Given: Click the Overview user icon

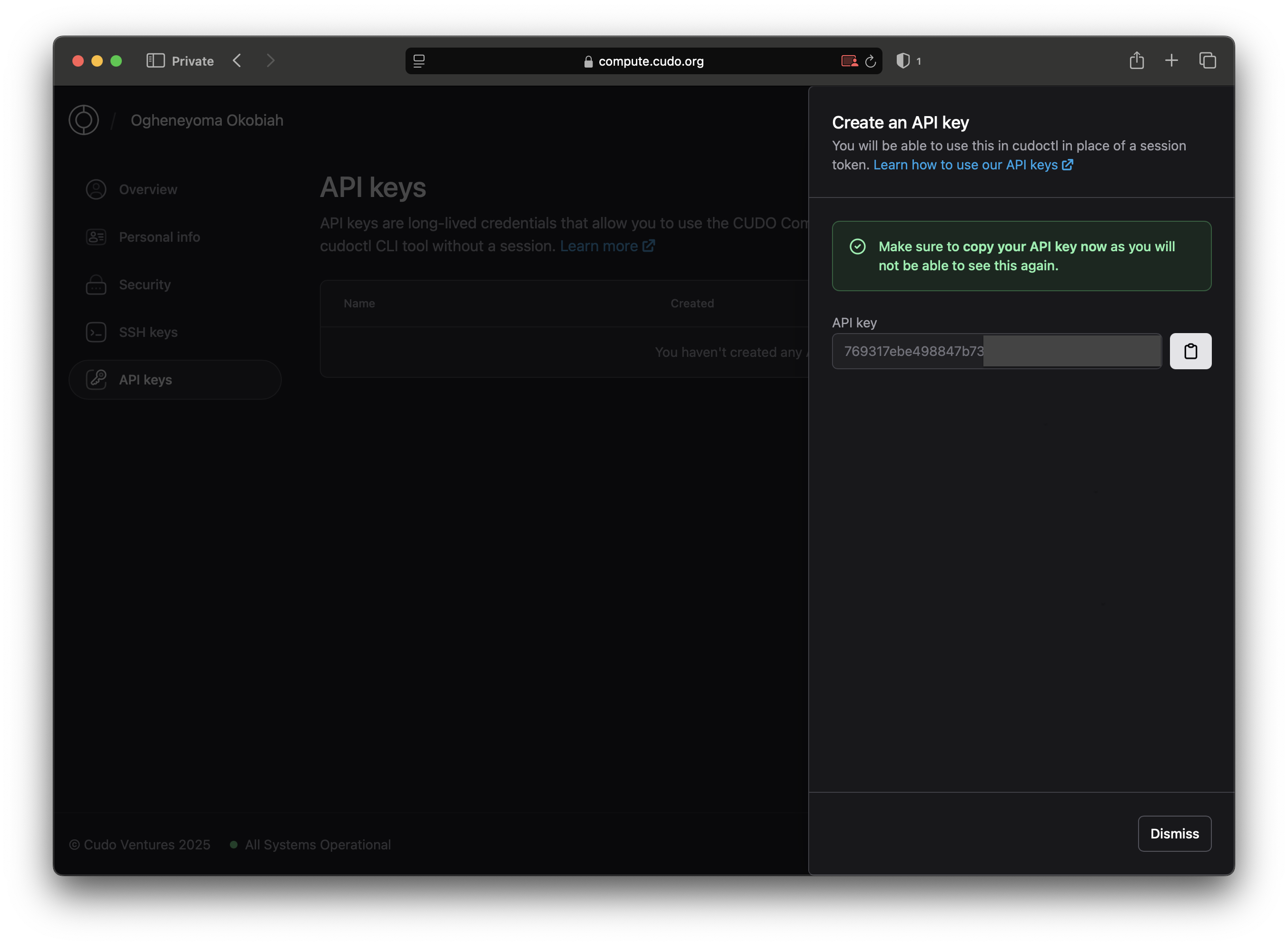Looking at the screenshot, I should click(x=96, y=189).
